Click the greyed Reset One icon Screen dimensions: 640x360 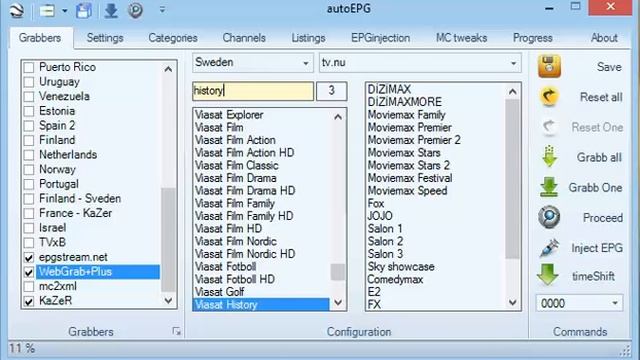click(x=550, y=127)
